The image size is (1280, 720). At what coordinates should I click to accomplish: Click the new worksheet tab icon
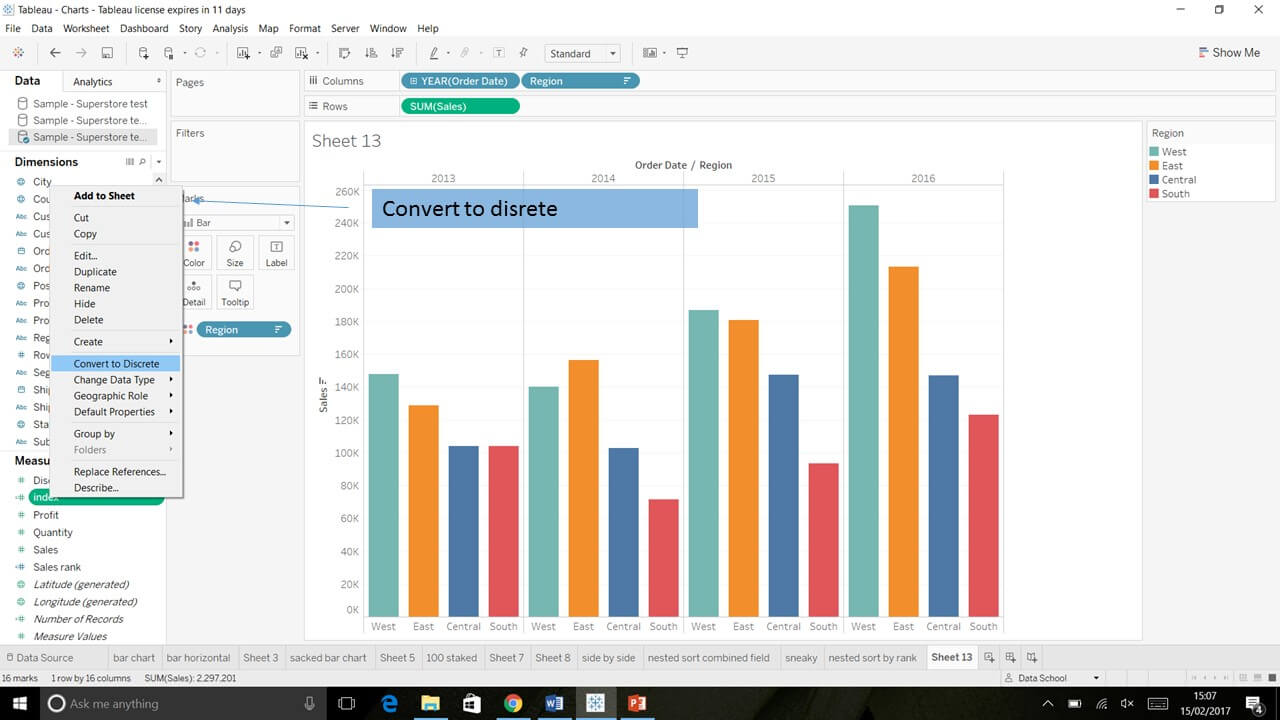(x=989, y=657)
